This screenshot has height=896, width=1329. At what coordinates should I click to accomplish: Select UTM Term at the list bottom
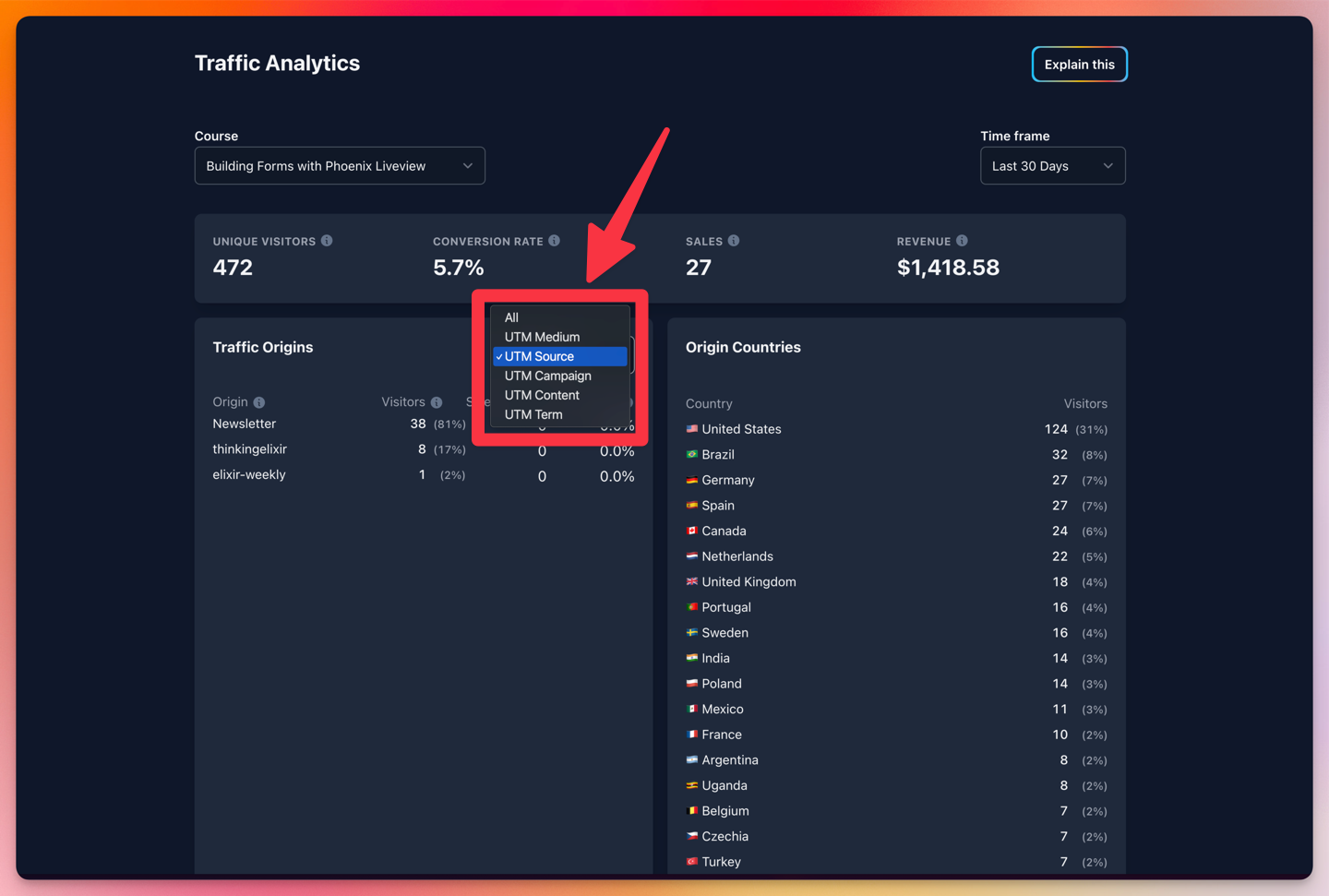point(534,414)
